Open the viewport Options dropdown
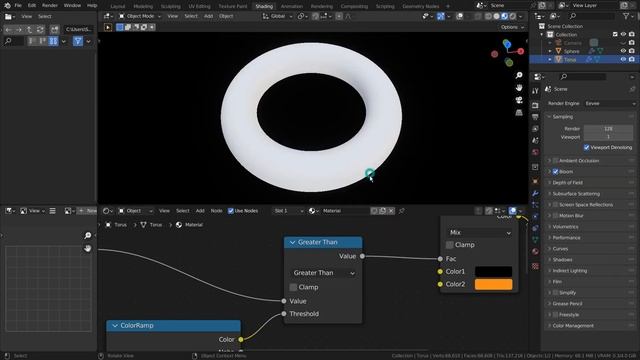This screenshot has width=640, height=360. click(512, 27)
